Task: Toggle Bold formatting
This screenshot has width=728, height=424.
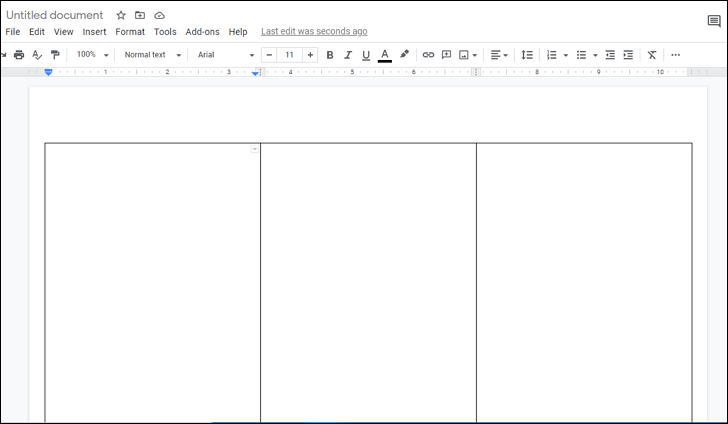Action: coord(330,55)
